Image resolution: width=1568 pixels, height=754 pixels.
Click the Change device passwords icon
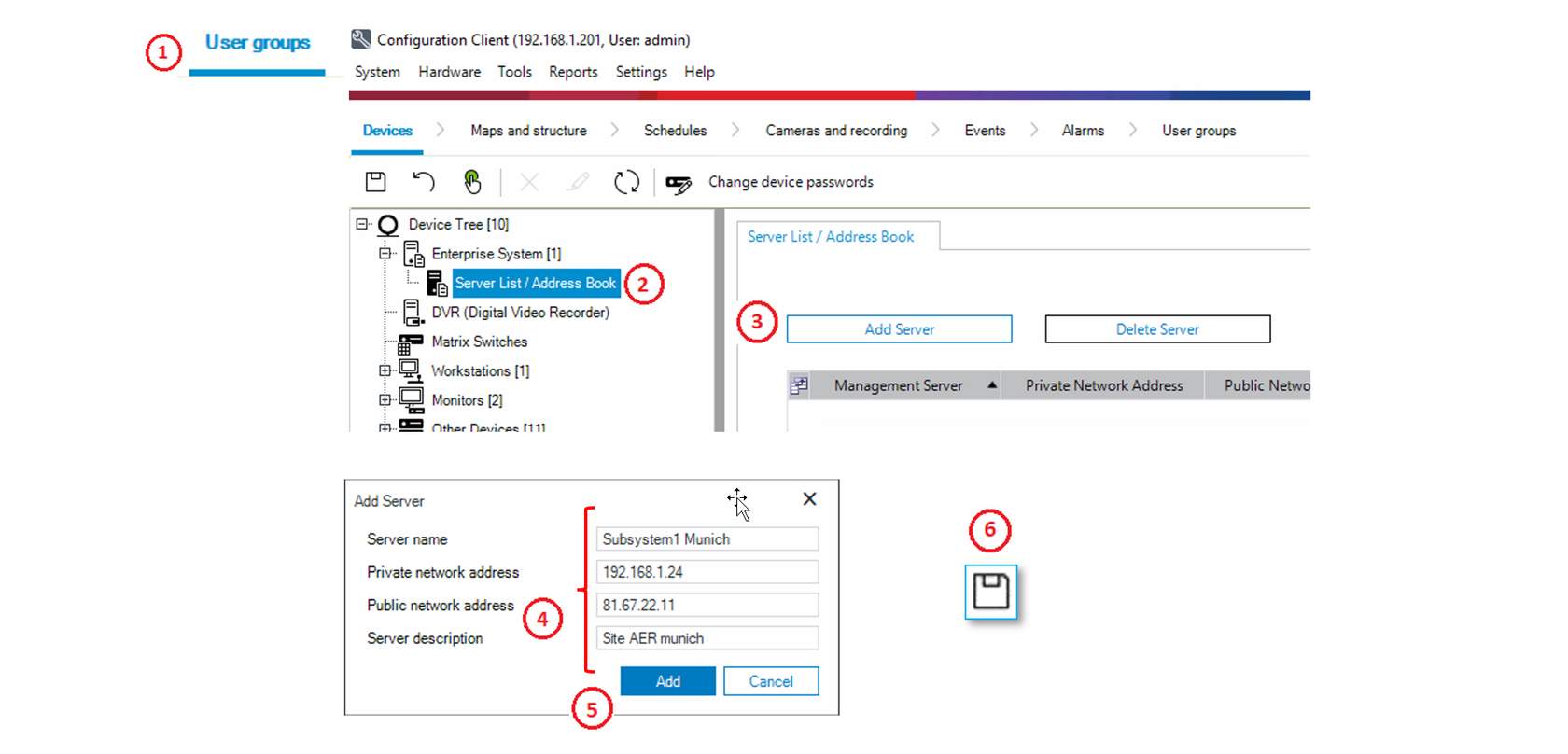pyautogui.click(x=679, y=184)
